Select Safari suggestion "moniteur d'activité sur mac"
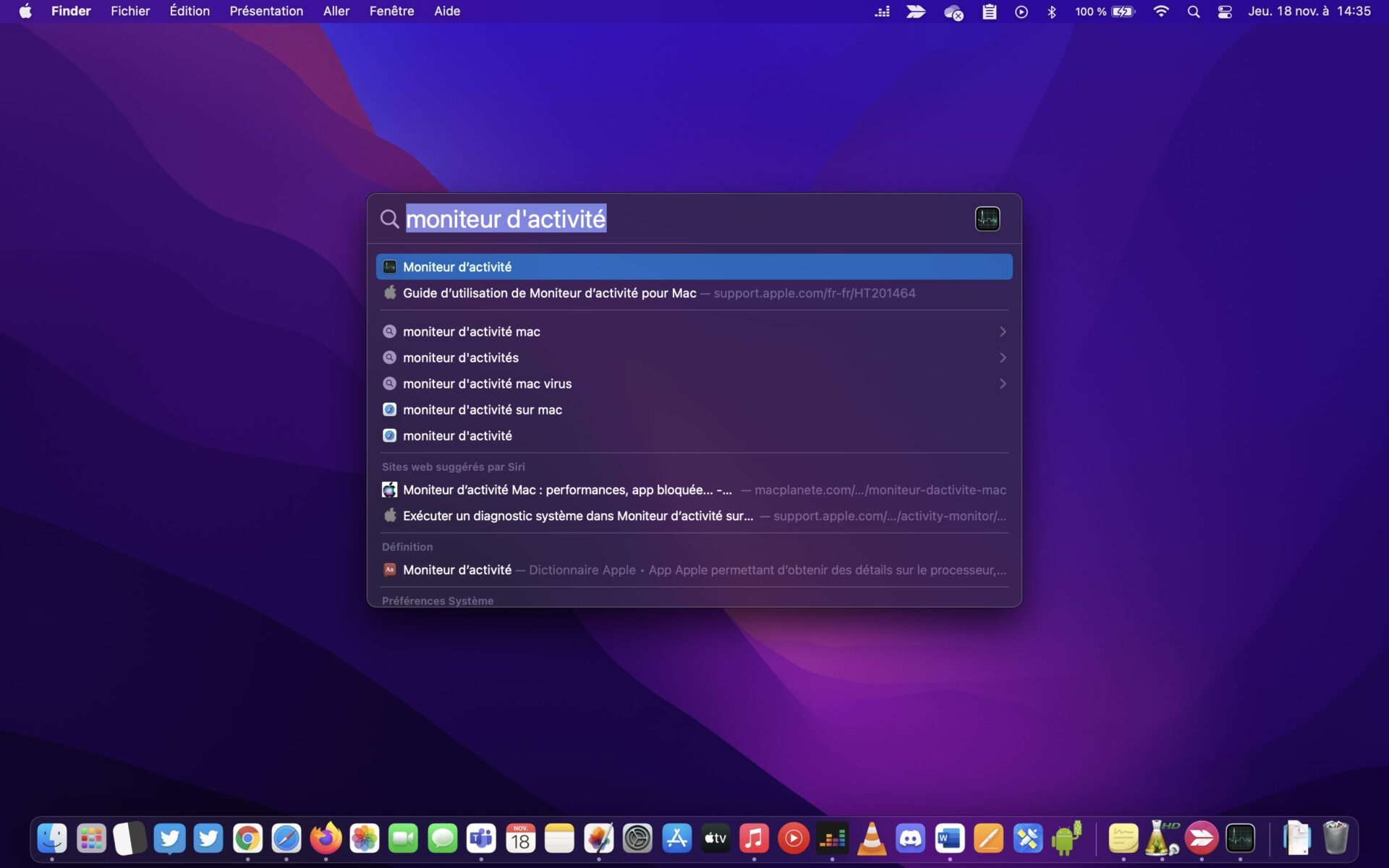This screenshot has height=868, width=1389. pos(694,409)
